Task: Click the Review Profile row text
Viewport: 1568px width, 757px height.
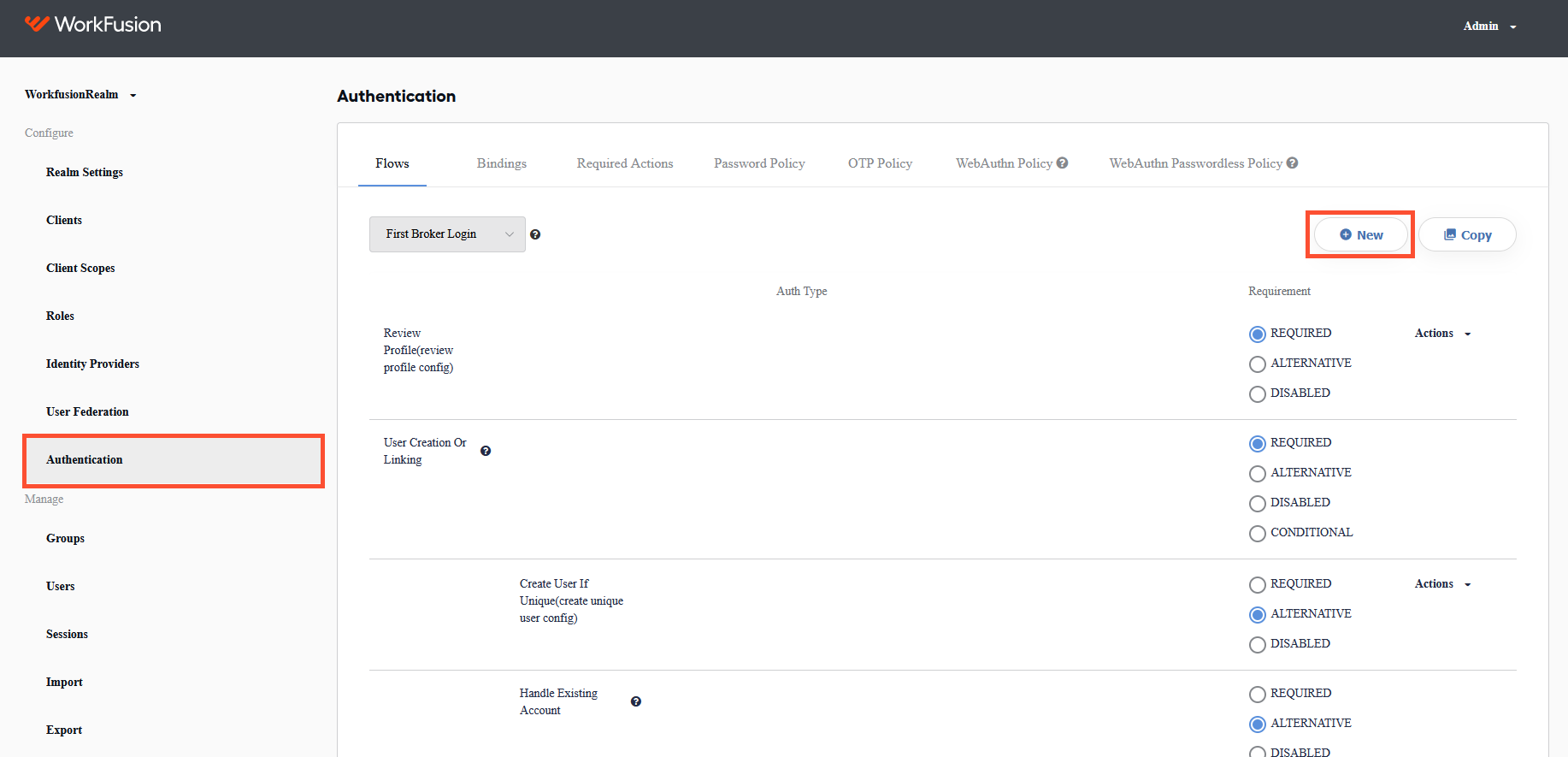Action: 419,350
